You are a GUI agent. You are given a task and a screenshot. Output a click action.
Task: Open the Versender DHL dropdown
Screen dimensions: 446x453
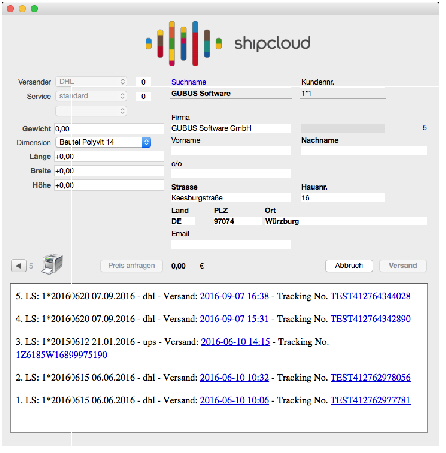coord(91,82)
